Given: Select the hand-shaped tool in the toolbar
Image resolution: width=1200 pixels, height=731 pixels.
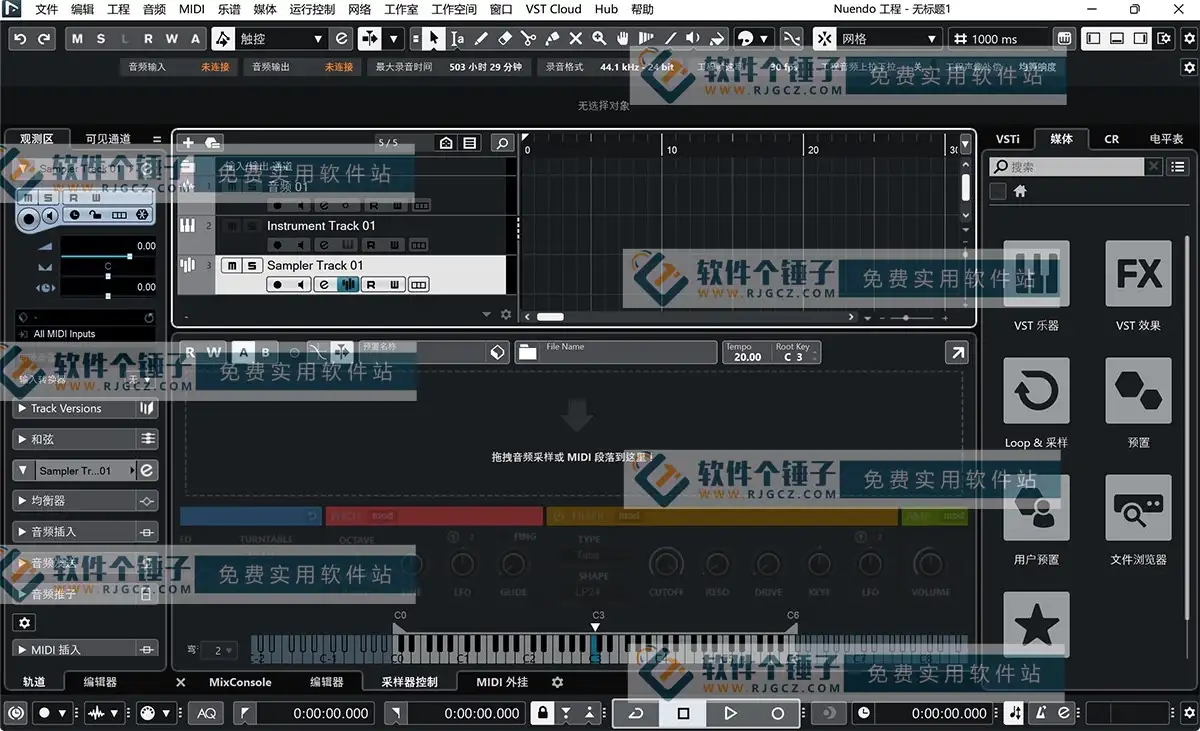Looking at the screenshot, I should coord(623,39).
